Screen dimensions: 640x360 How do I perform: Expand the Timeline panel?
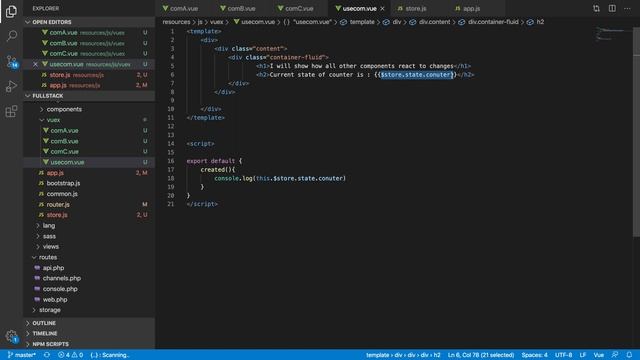(89, 334)
